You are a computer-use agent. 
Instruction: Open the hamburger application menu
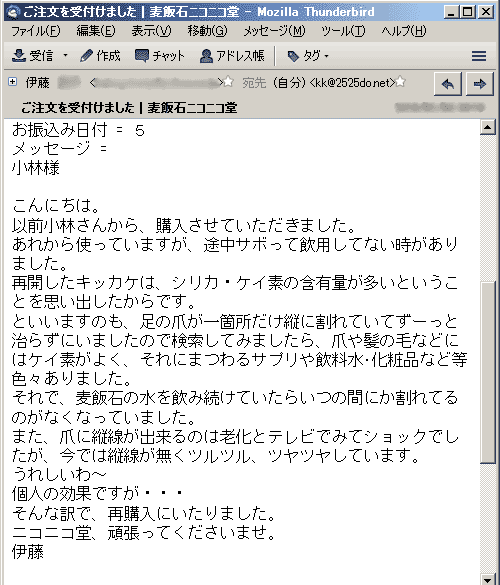[x=479, y=56]
